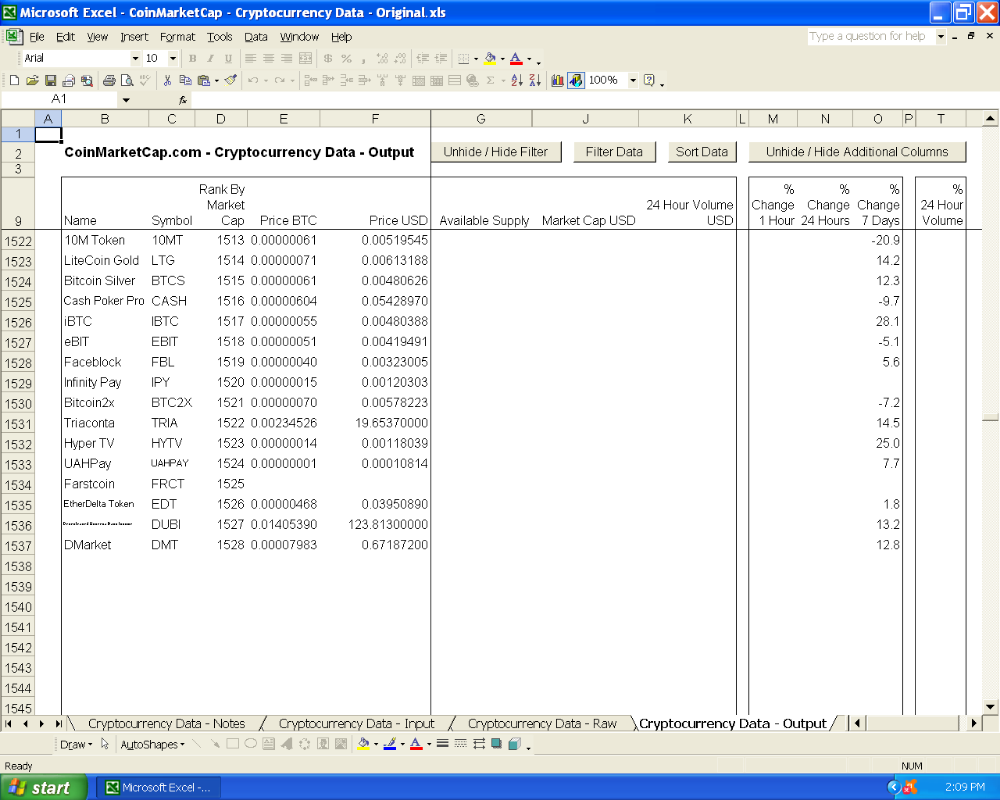Open the Font name dropdown
Viewport: 1000px width, 800px height.
coord(135,59)
